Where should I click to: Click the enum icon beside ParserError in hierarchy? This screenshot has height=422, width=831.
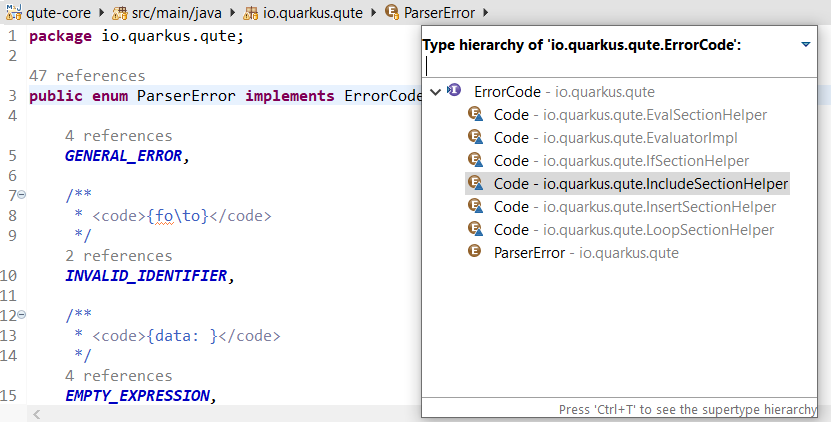click(474, 251)
